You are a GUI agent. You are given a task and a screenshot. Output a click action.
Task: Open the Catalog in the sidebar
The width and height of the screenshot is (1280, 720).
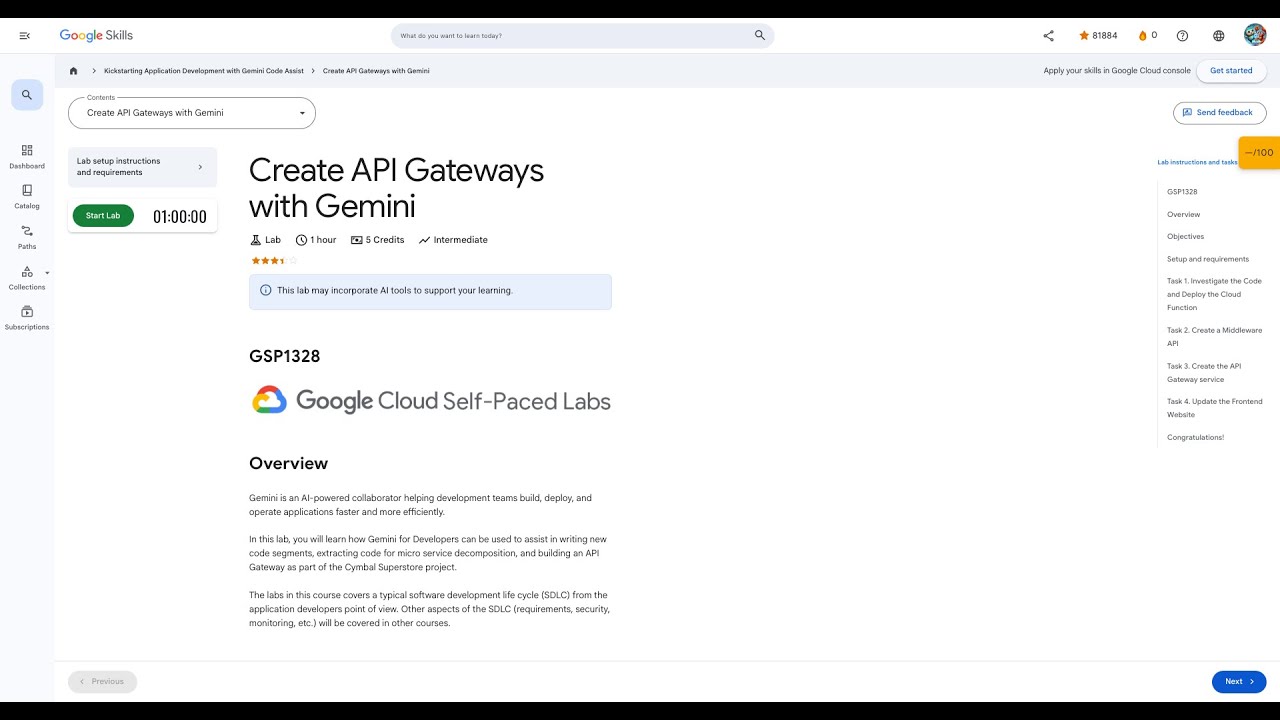(x=27, y=197)
